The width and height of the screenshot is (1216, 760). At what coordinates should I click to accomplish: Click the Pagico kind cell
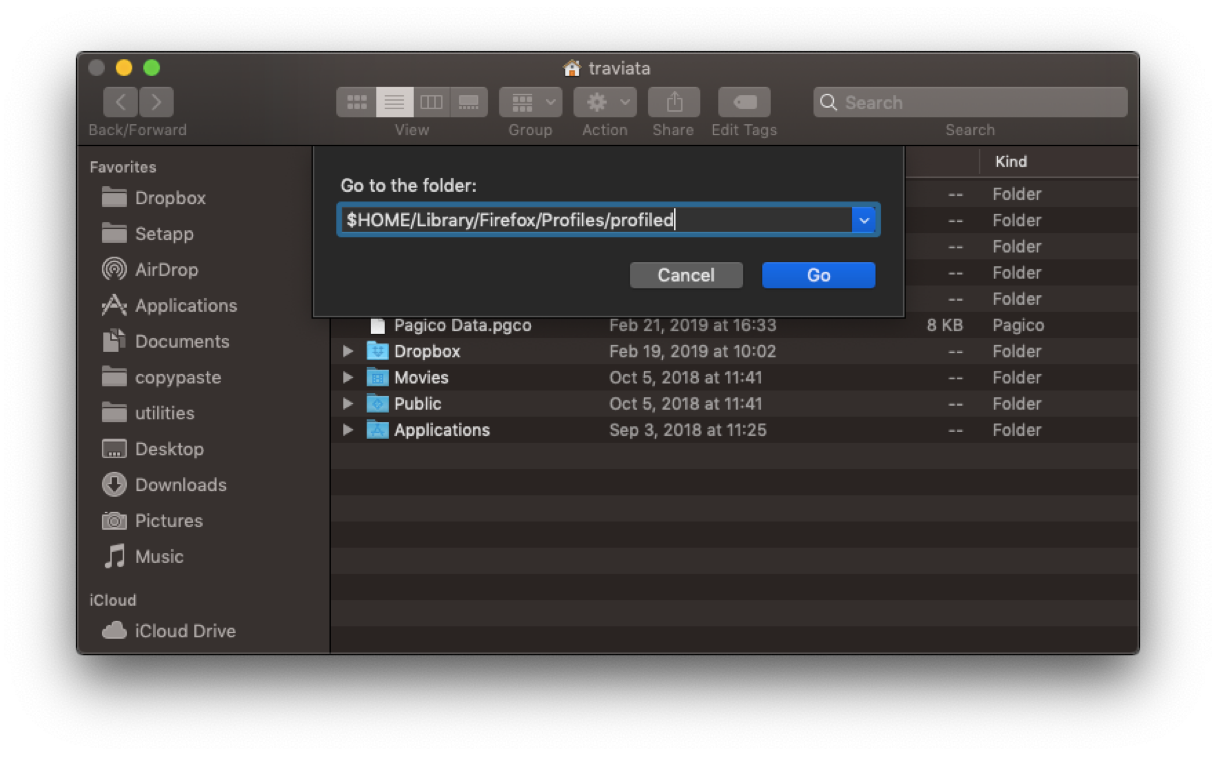tap(1018, 325)
